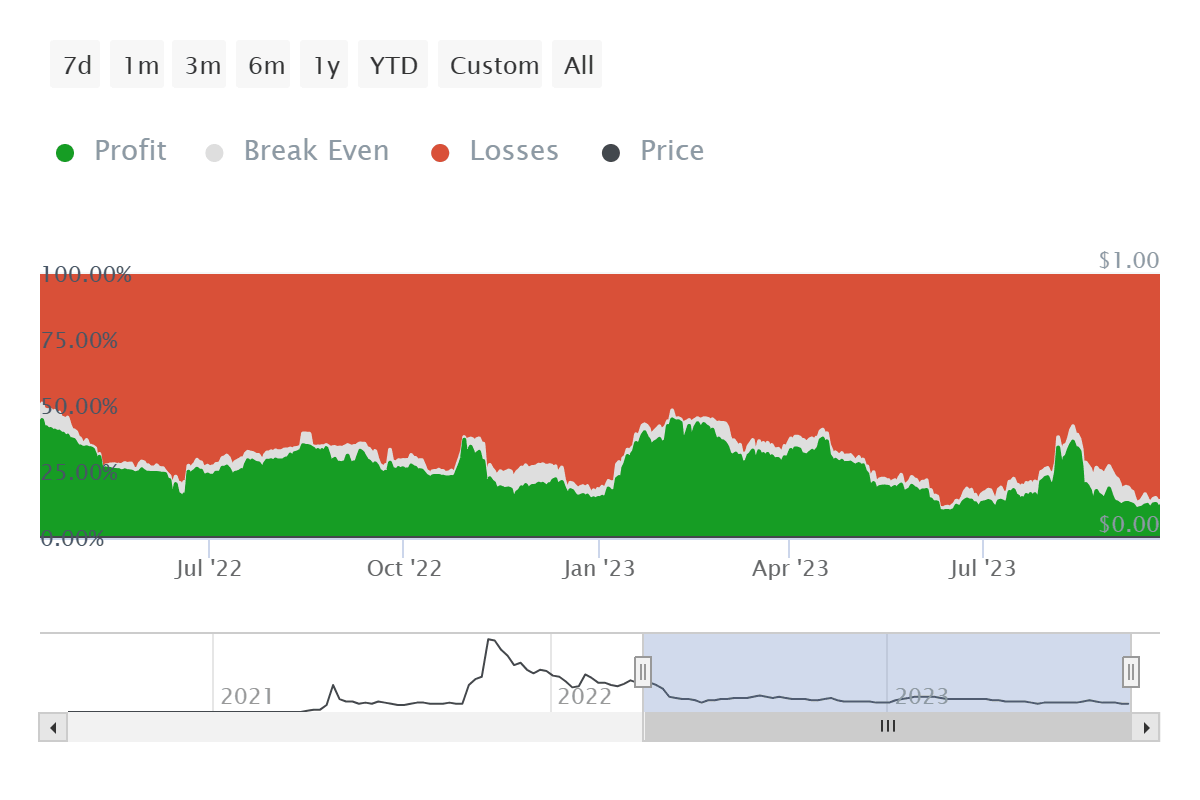Click the red Losses legend dot
Image resolution: width=1200 pixels, height=800 pixels.
[x=440, y=150]
